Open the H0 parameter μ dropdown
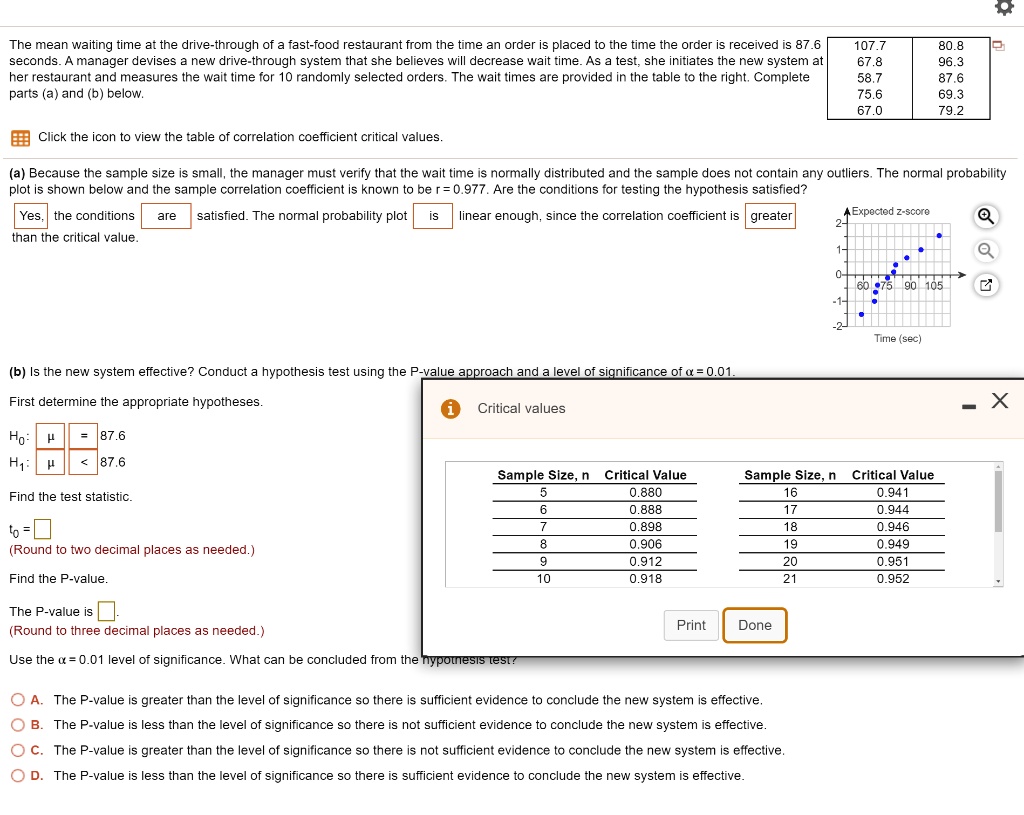The width and height of the screenshot is (1024, 815). coord(50,436)
